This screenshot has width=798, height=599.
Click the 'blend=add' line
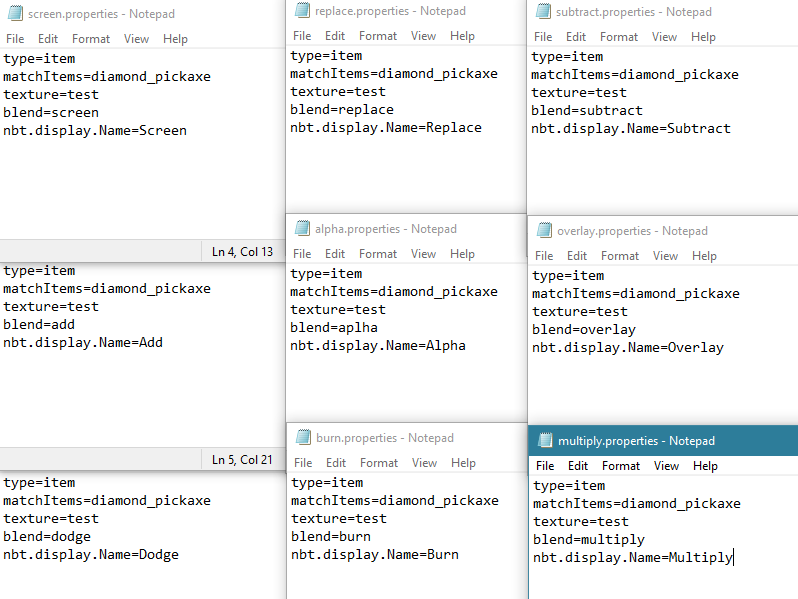pos(39,324)
